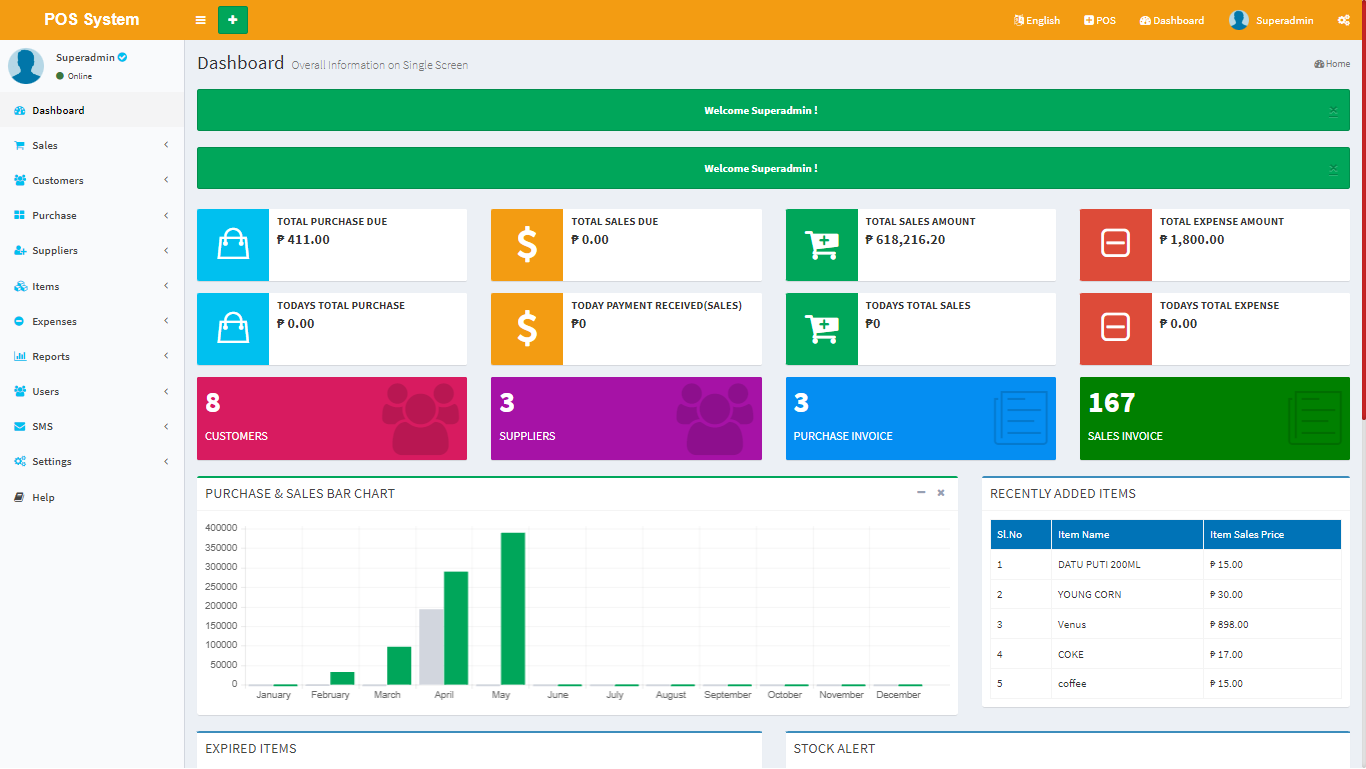1366x769 pixels.
Task: Click the Sales cart icon in the sidebar
Action: click(x=19, y=146)
